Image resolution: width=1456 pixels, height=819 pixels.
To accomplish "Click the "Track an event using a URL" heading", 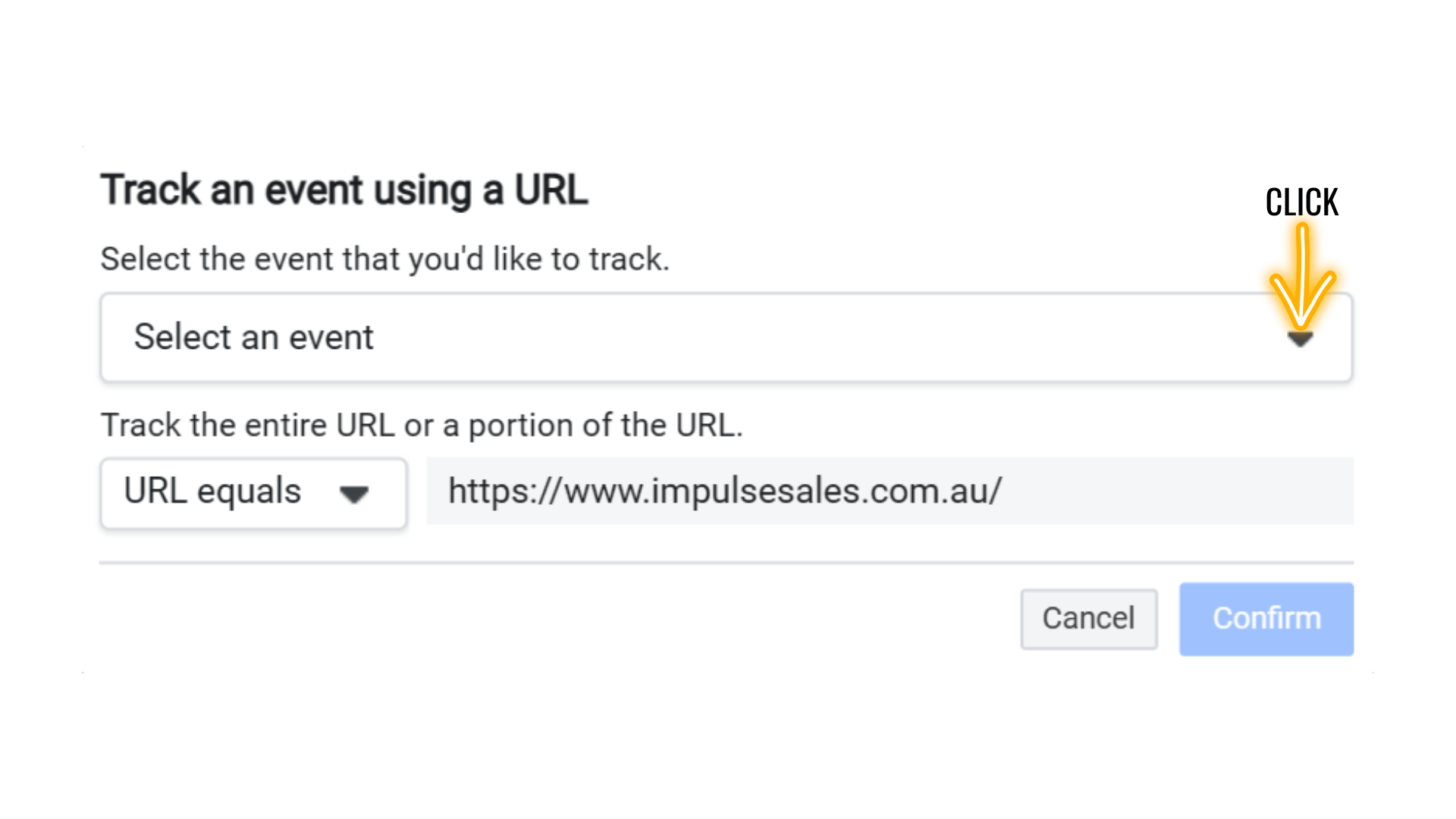I will click(344, 190).
